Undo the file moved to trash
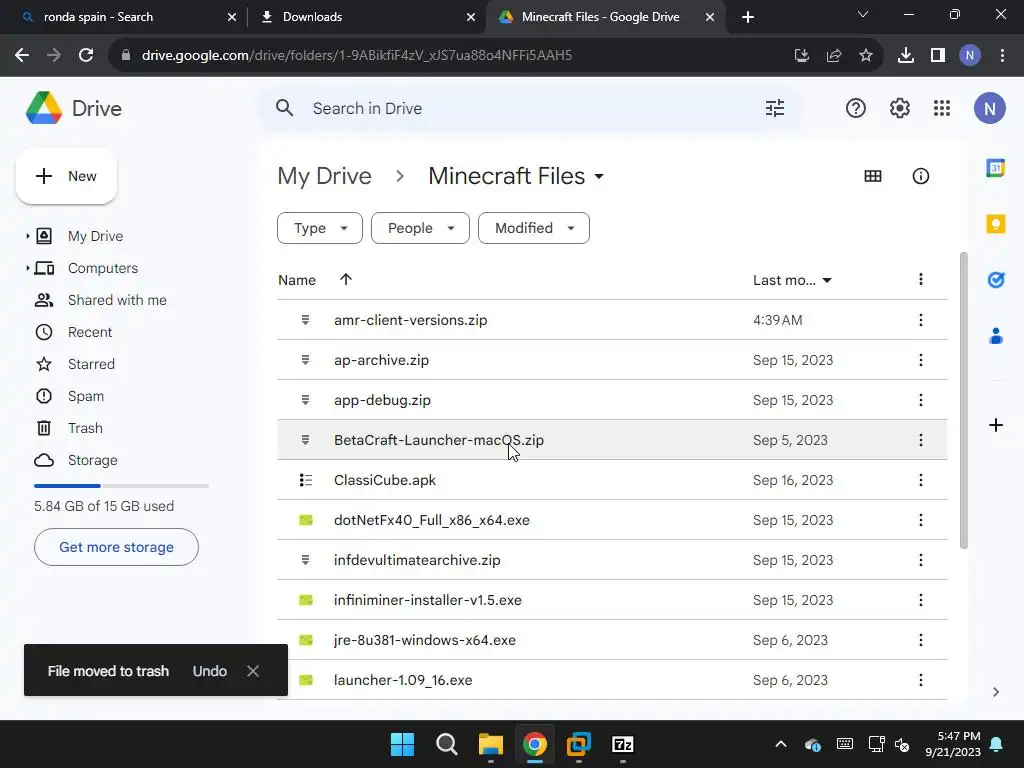The width and height of the screenshot is (1024, 768). click(210, 671)
